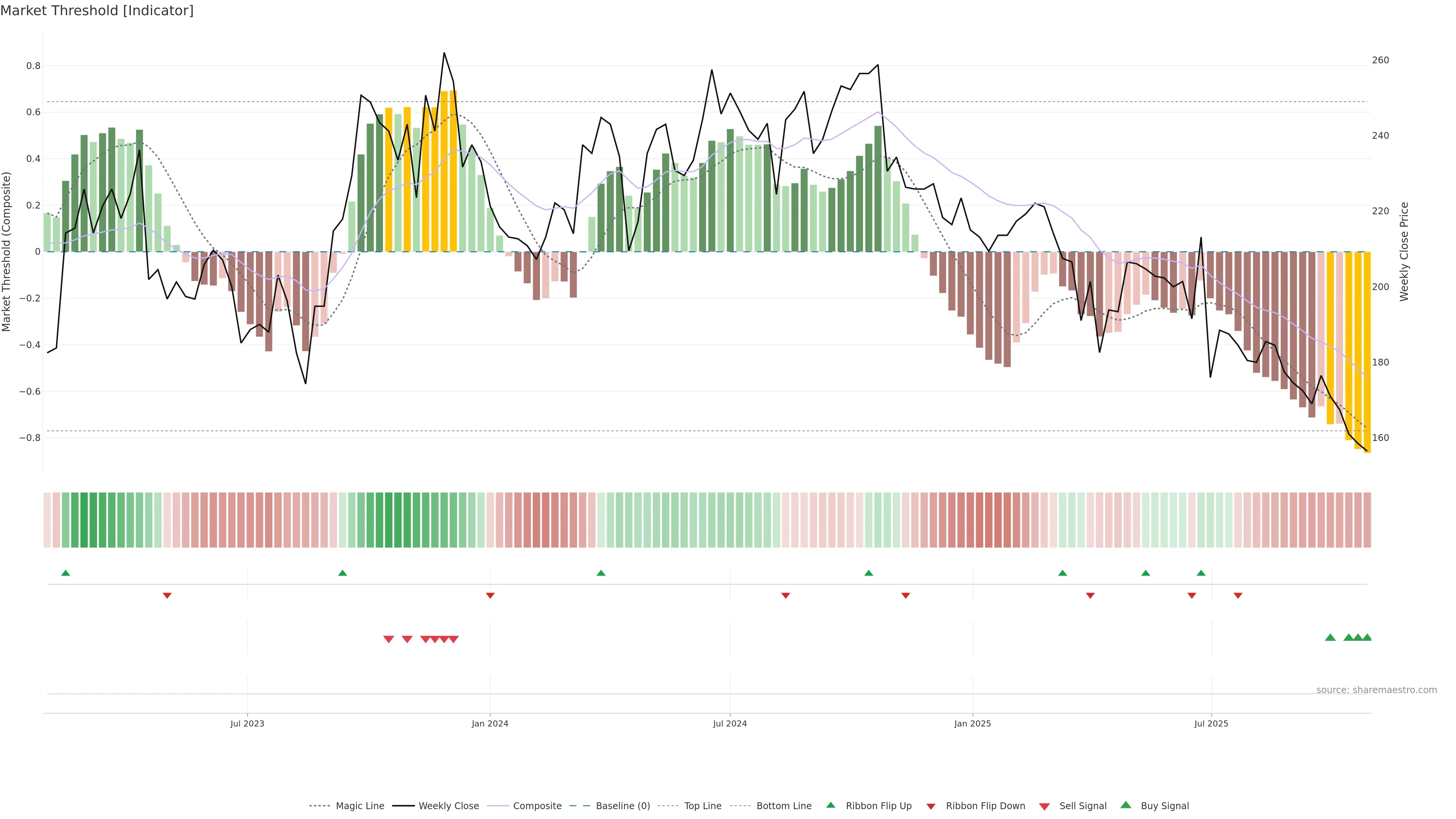Click the leftmost green buy signal triangle
1456x819 pixels.
tap(1330, 637)
